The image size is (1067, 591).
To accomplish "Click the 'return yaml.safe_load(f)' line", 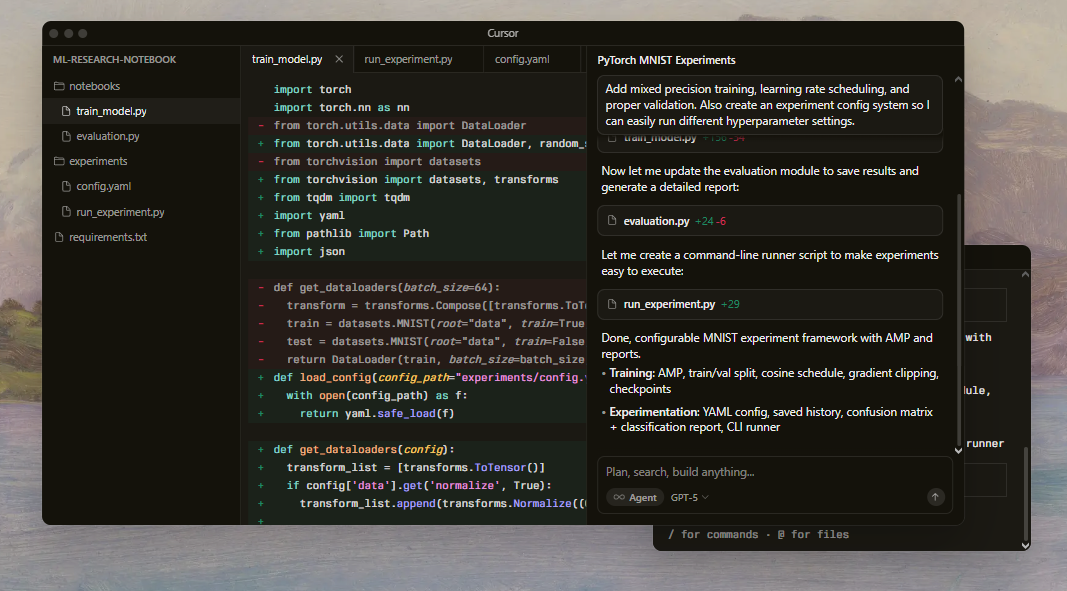I will (x=377, y=413).
